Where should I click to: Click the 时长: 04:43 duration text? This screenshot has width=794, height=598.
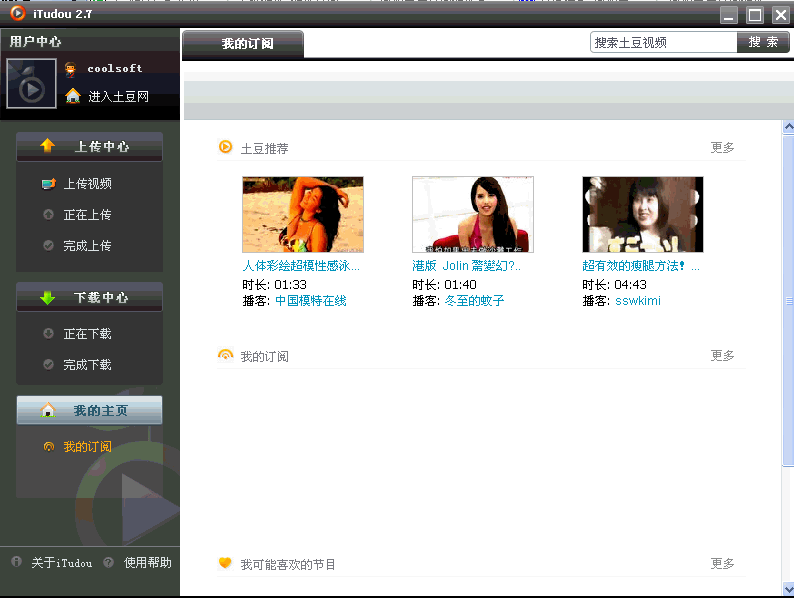pos(615,285)
